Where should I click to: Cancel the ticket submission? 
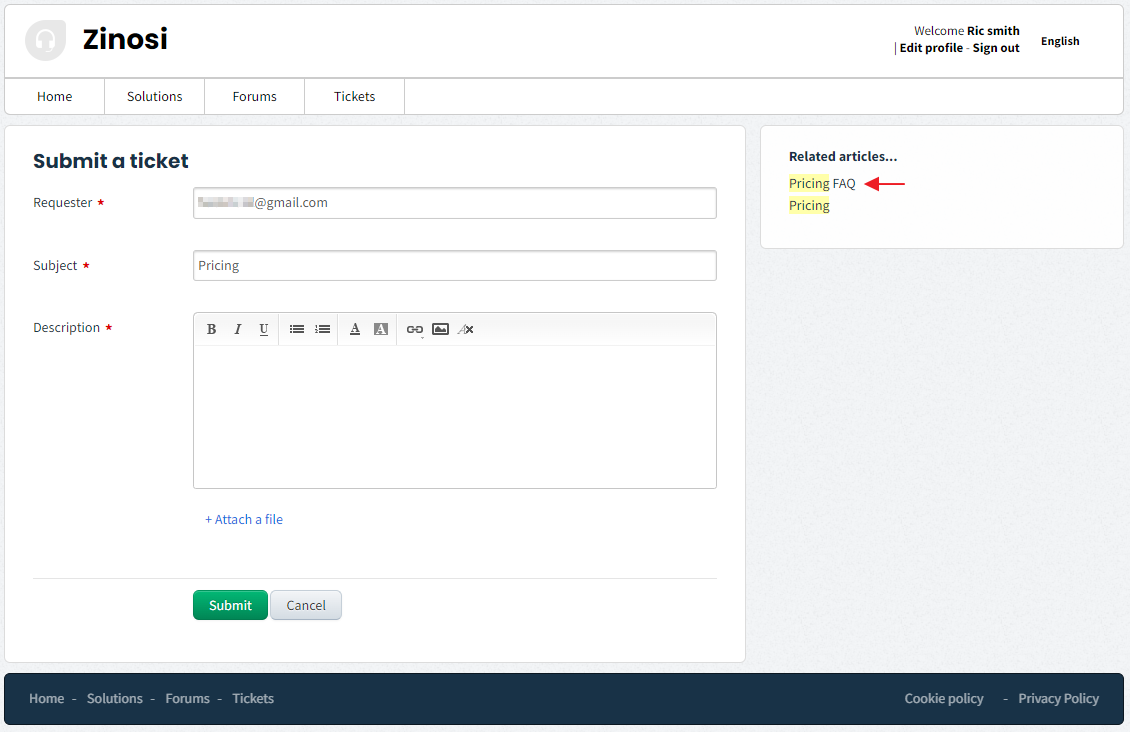[x=306, y=605]
